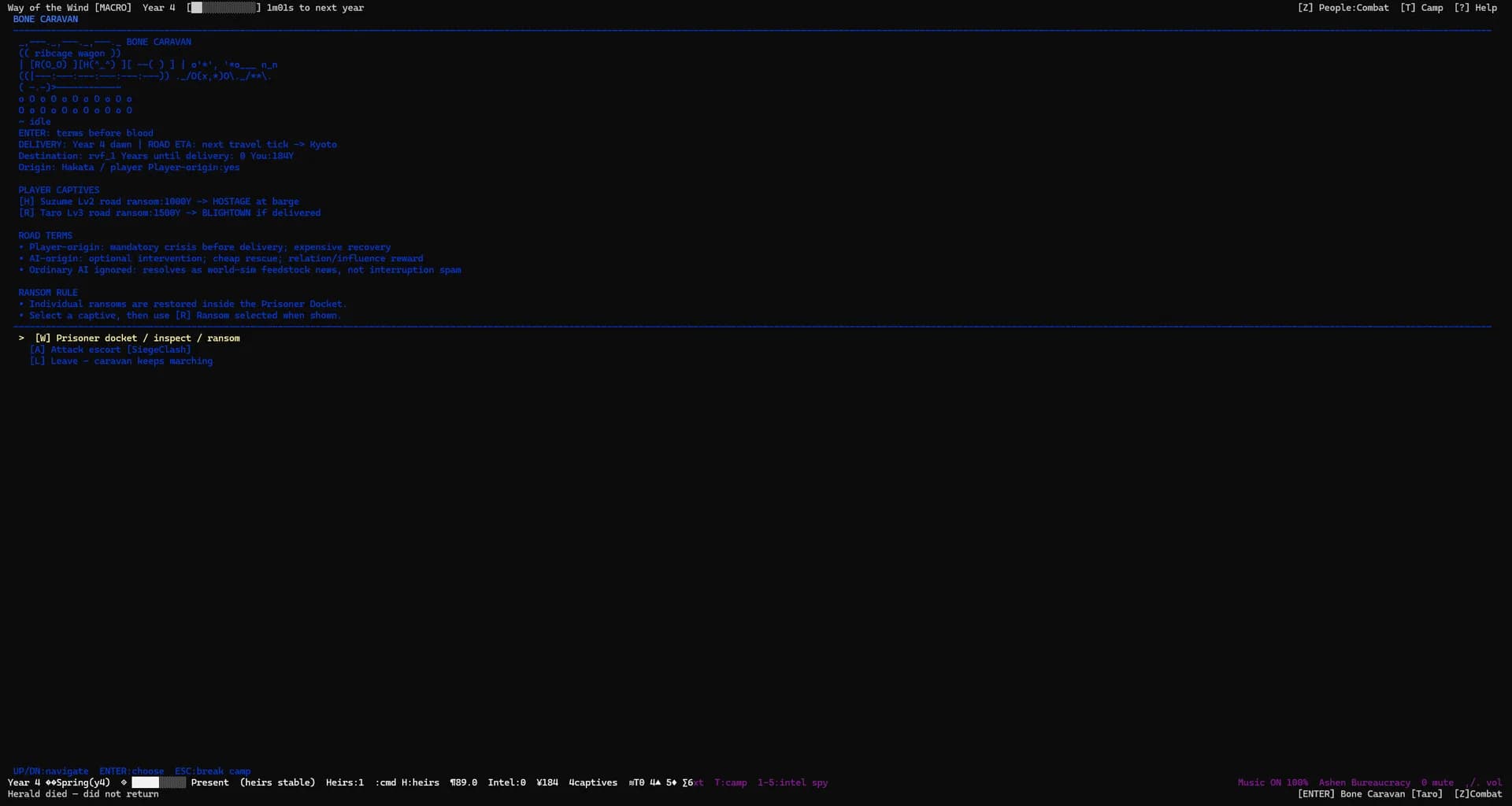Click 'Individual ransoms are restored' bullet
Viewport: 1512px width, 806px height.
tap(183, 304)
